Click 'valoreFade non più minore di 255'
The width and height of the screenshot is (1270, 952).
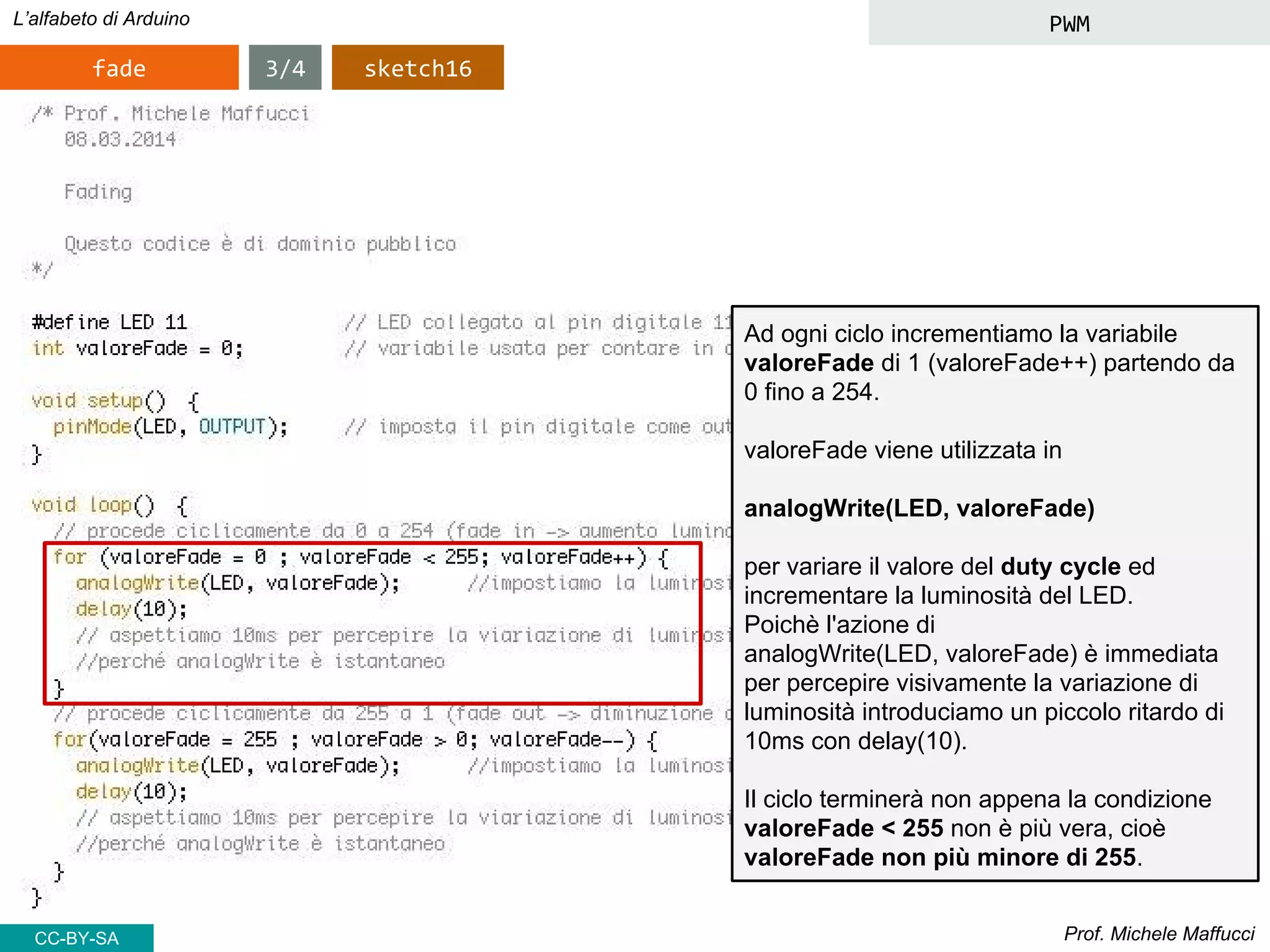pyautogui.click(x=940, y=857)
